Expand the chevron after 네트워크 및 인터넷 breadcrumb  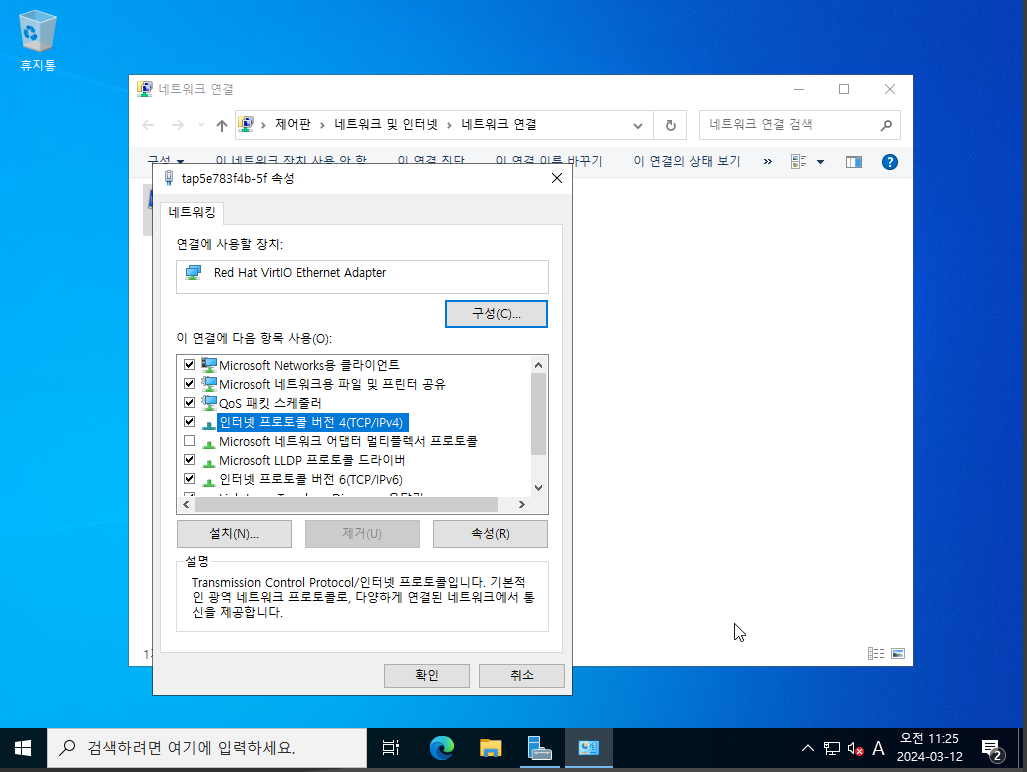pyautogui.click(x=449, y=124)
